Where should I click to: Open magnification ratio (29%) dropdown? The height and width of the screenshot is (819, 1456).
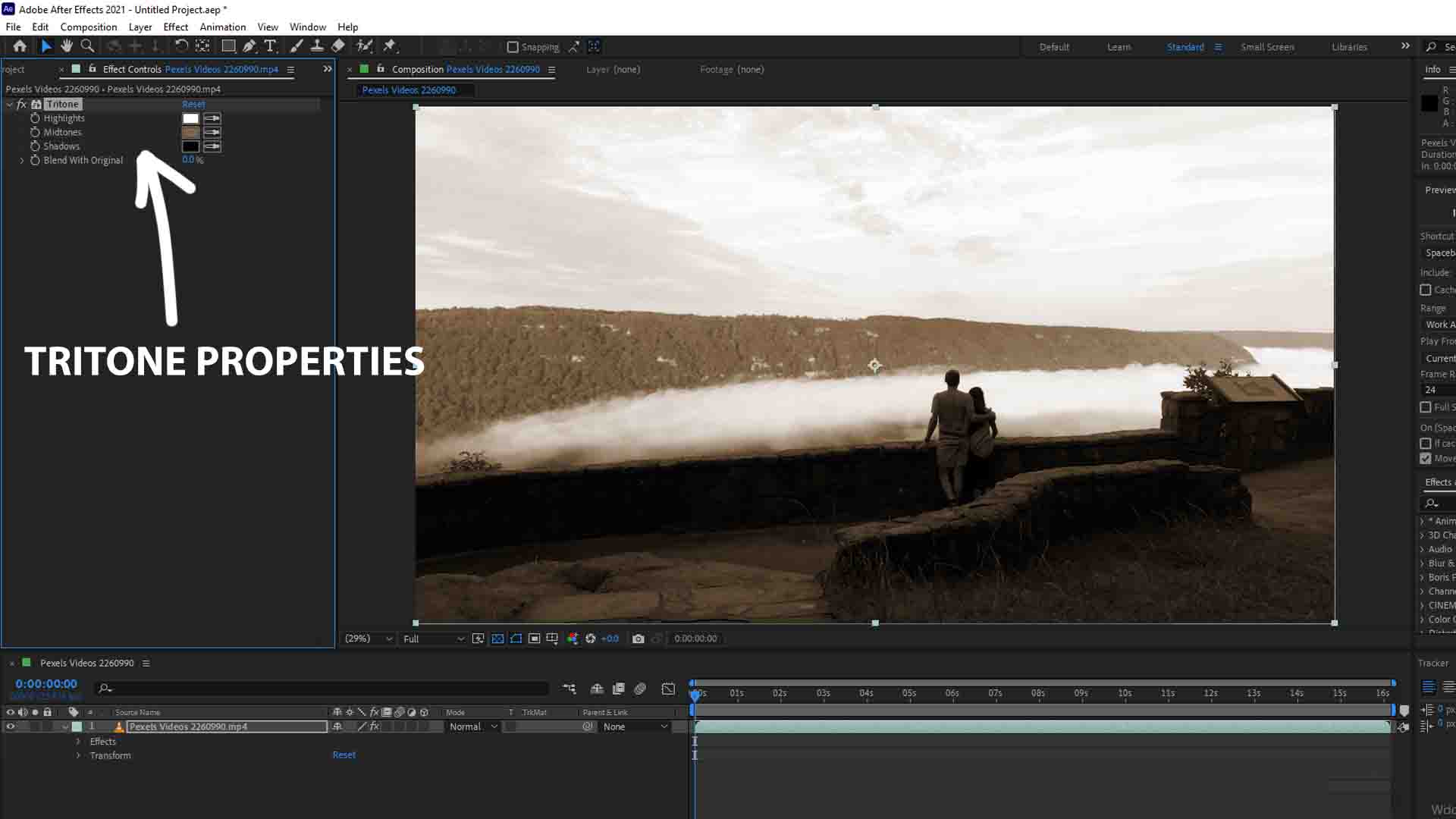coord(368,639)
